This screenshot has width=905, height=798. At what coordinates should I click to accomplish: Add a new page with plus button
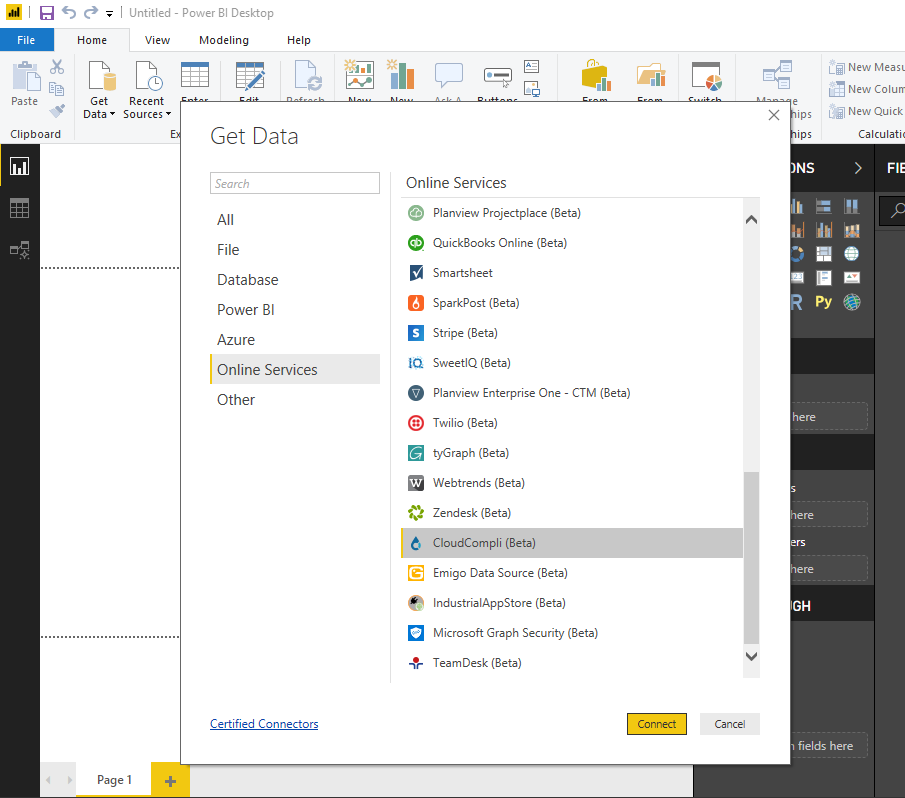170,781
